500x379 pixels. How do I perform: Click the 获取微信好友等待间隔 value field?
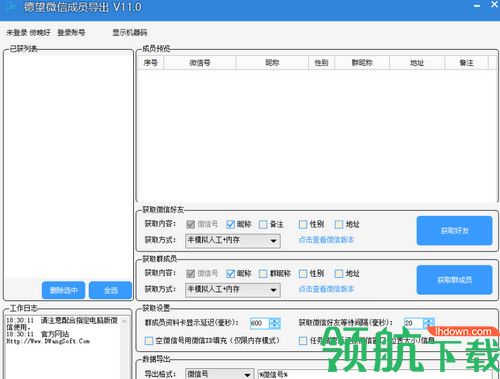point(413,323)
